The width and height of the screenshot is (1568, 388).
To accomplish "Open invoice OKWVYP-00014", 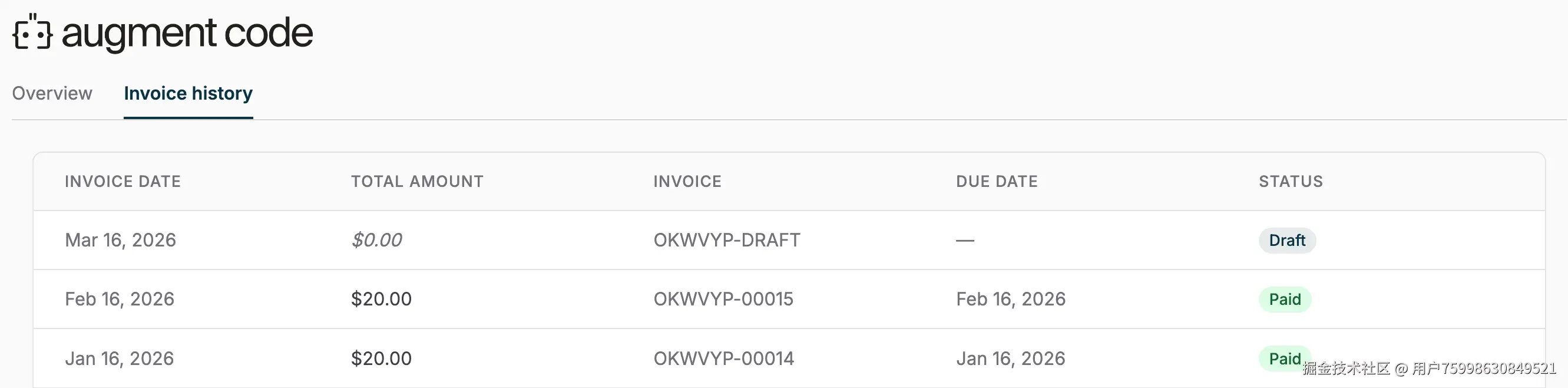I will [724, 358].
